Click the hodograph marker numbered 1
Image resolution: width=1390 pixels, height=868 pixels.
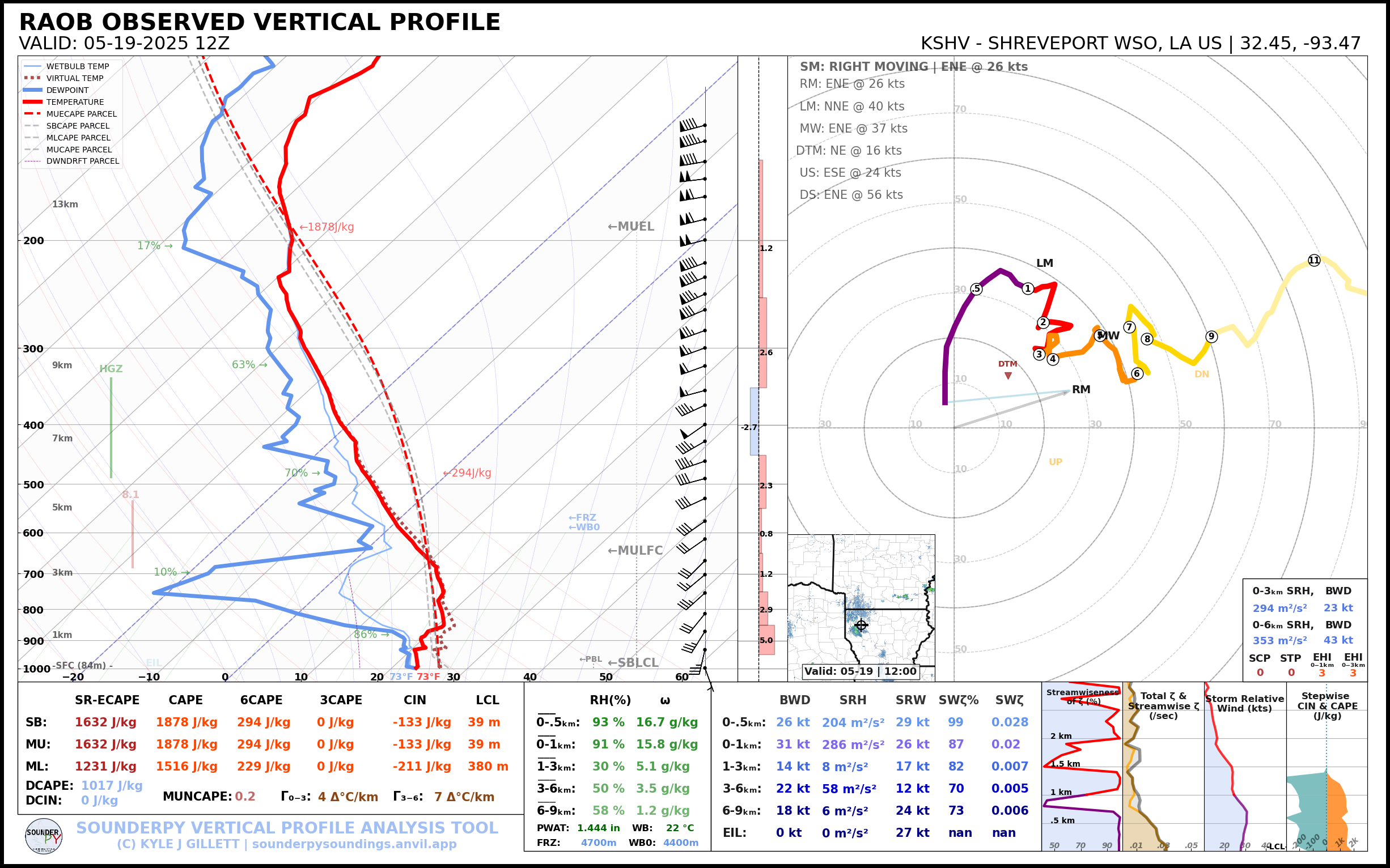coord(1028,288)
